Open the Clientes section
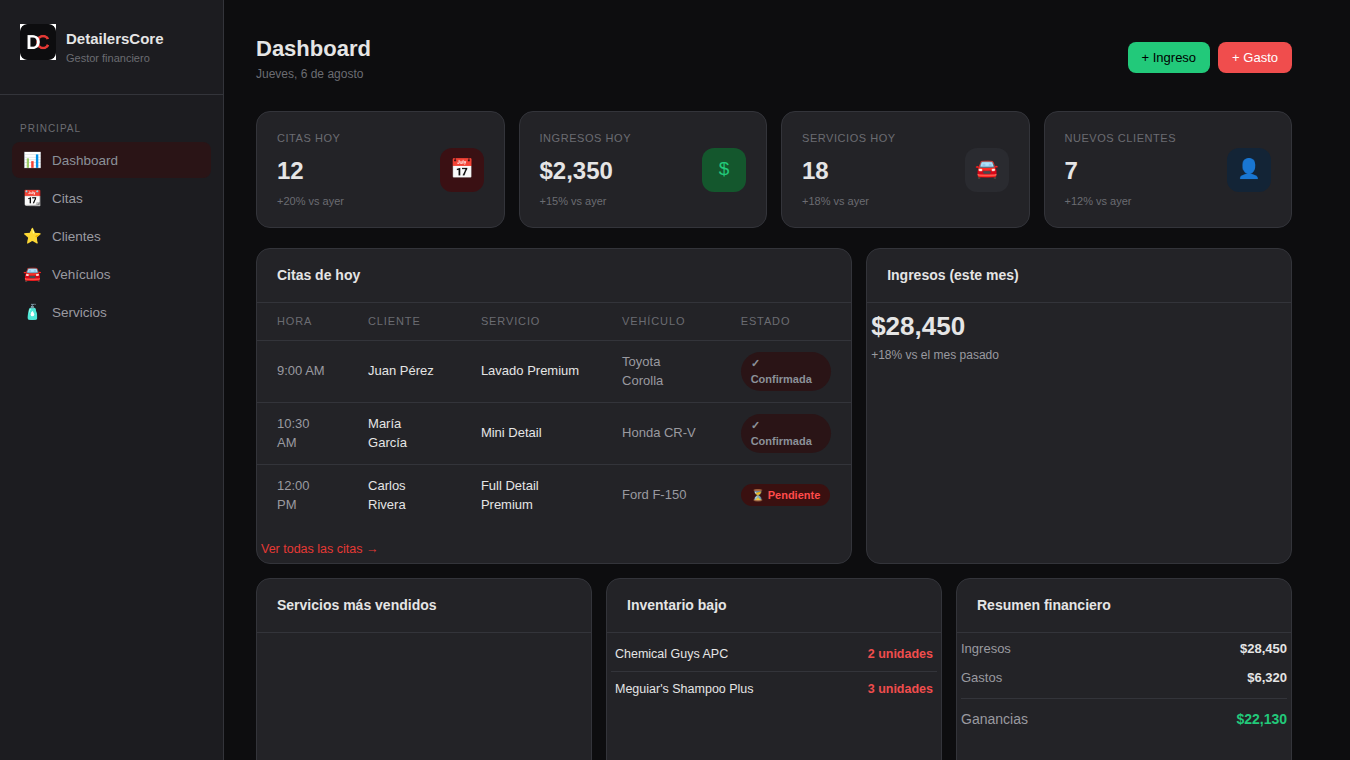The height and width of the screenshot is (760, 1350). pos(111,236)
